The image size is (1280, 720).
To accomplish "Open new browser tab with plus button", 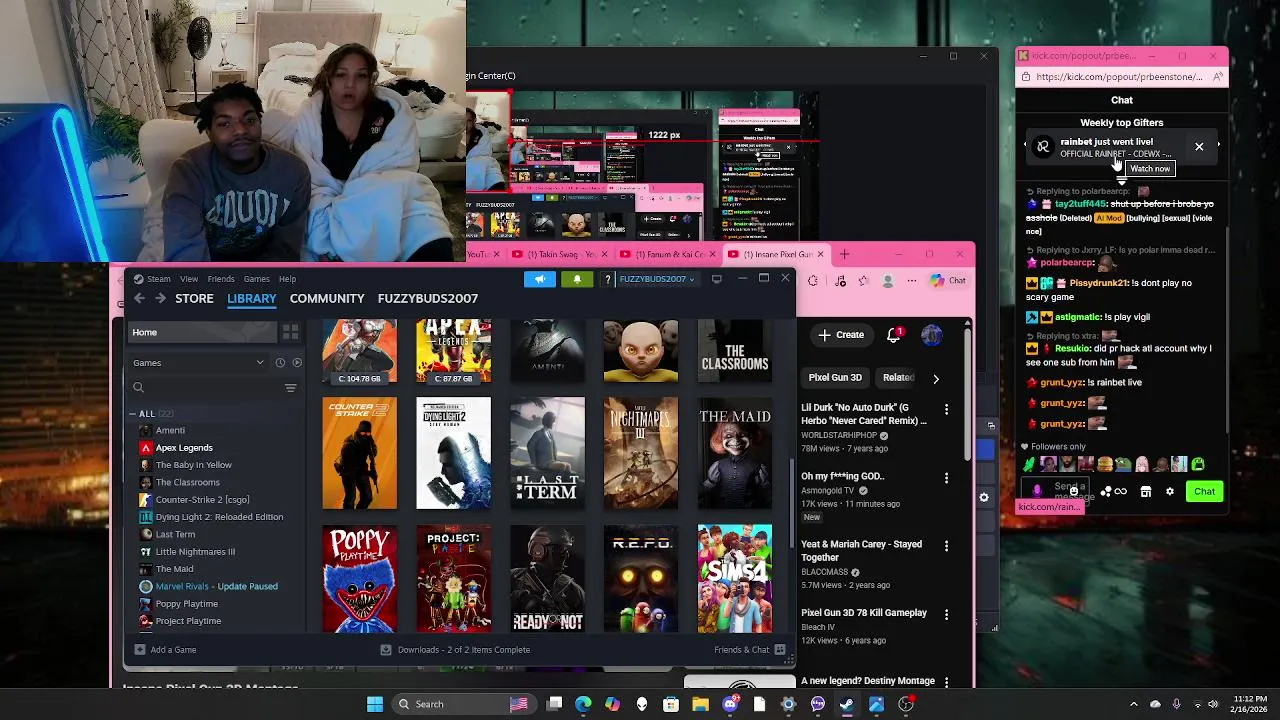I will (x=844, y=255).
